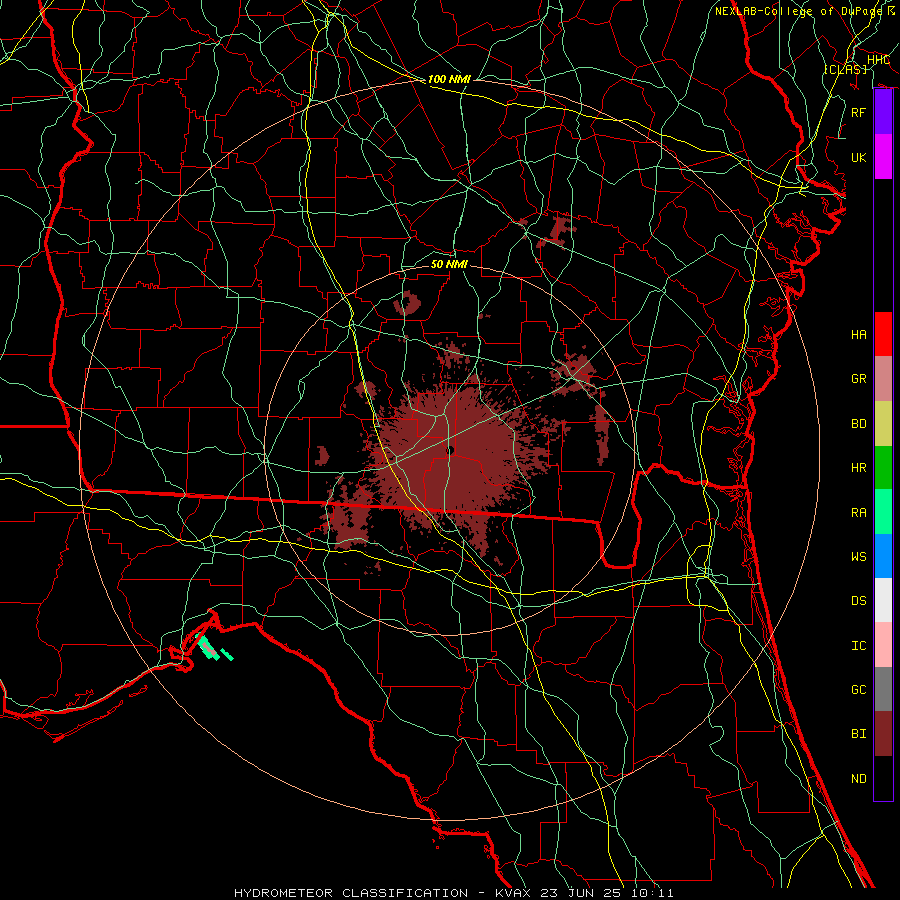Click the GR legend color swatch
Screen dimensions: 900x900
coord(883,379)
